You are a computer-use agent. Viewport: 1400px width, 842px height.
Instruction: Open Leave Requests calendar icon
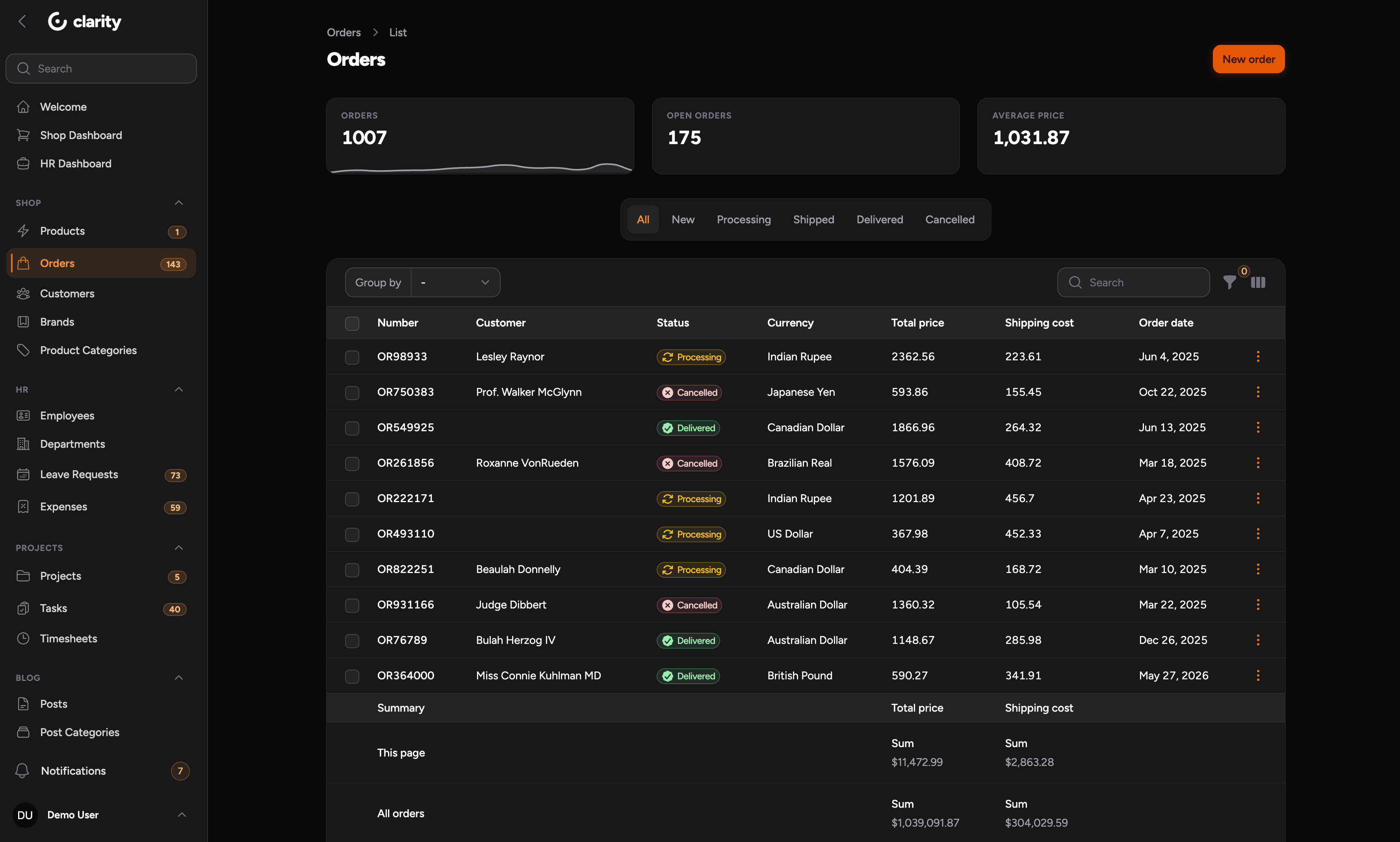click(23, 474)
